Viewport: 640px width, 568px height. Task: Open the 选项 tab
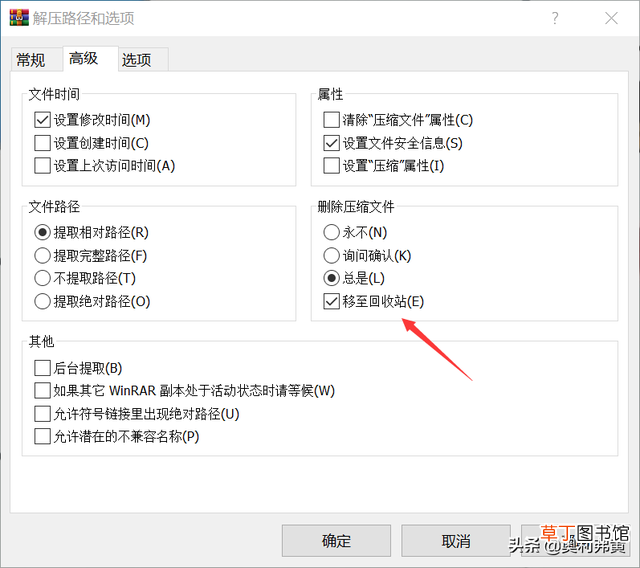tap(143, 60)
